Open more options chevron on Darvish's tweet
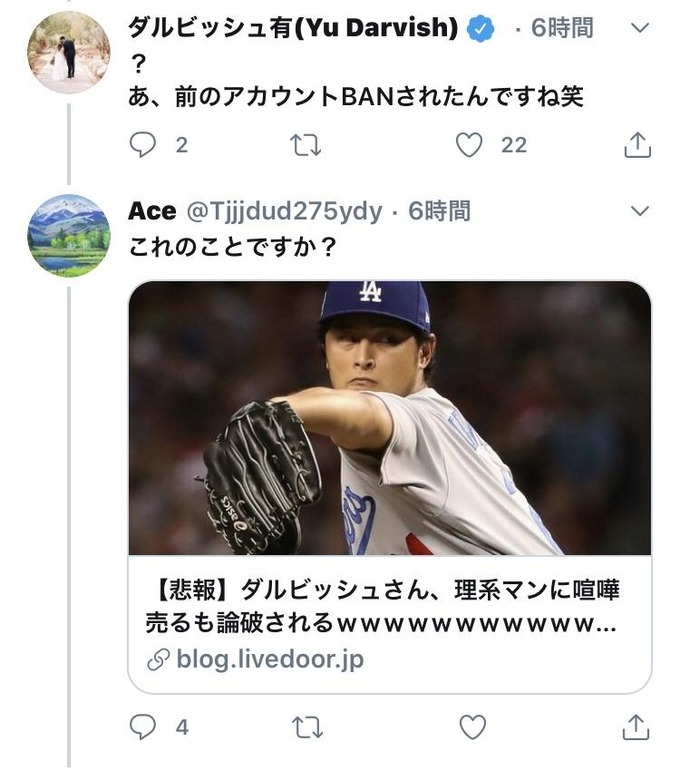 click(641, 28)
